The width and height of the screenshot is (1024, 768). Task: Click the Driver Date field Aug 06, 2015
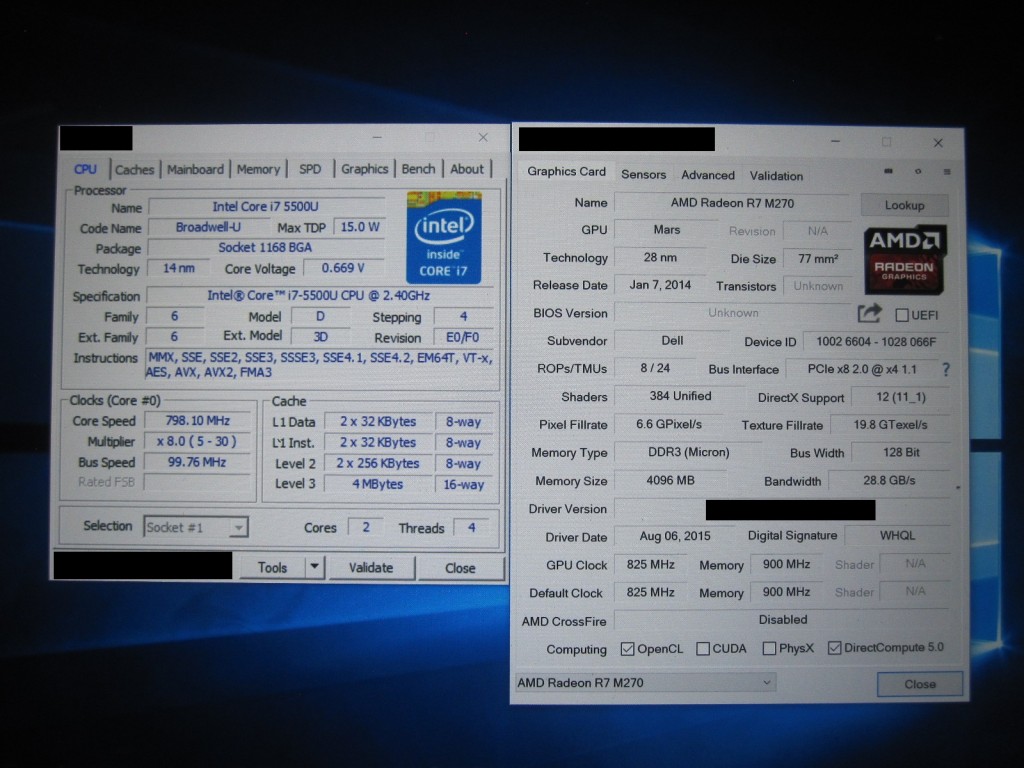(675, 536)
